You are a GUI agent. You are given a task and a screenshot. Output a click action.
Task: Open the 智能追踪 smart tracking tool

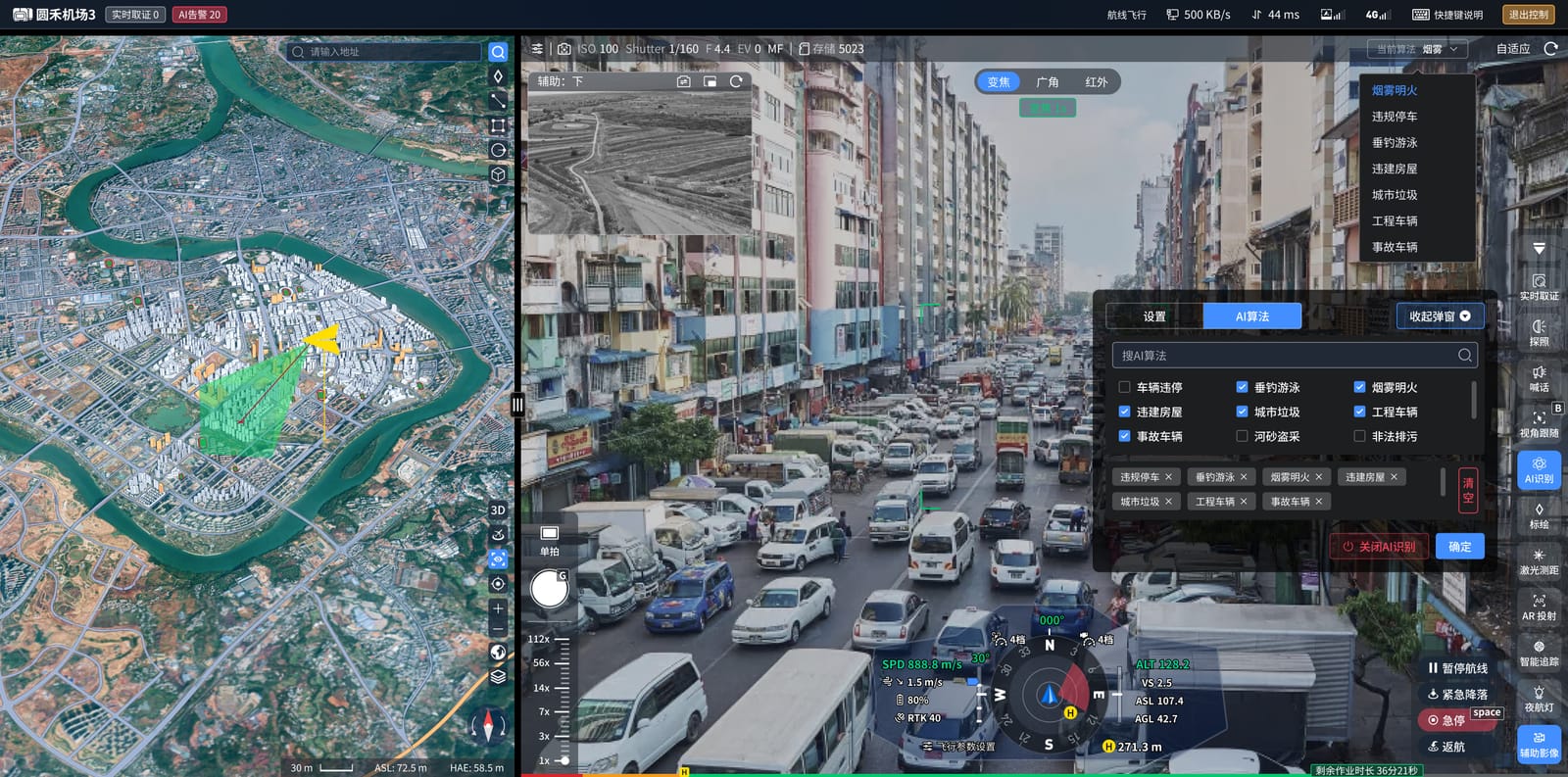1539,653
